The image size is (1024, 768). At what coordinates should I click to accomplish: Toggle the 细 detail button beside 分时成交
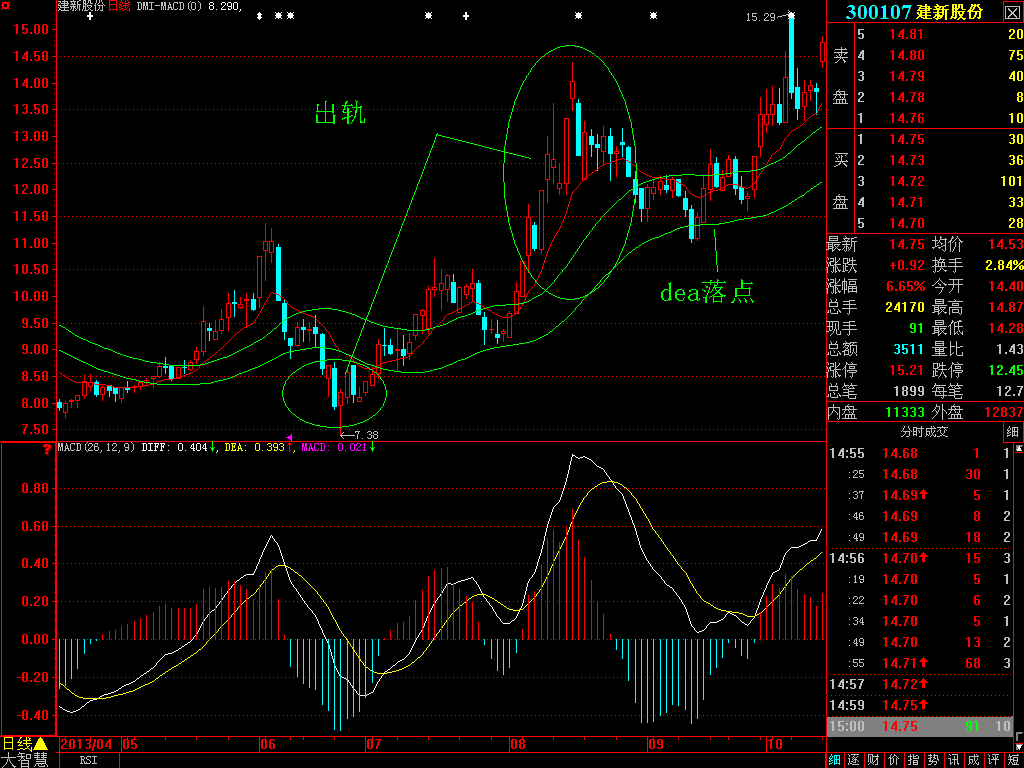tap(1012, 432)
